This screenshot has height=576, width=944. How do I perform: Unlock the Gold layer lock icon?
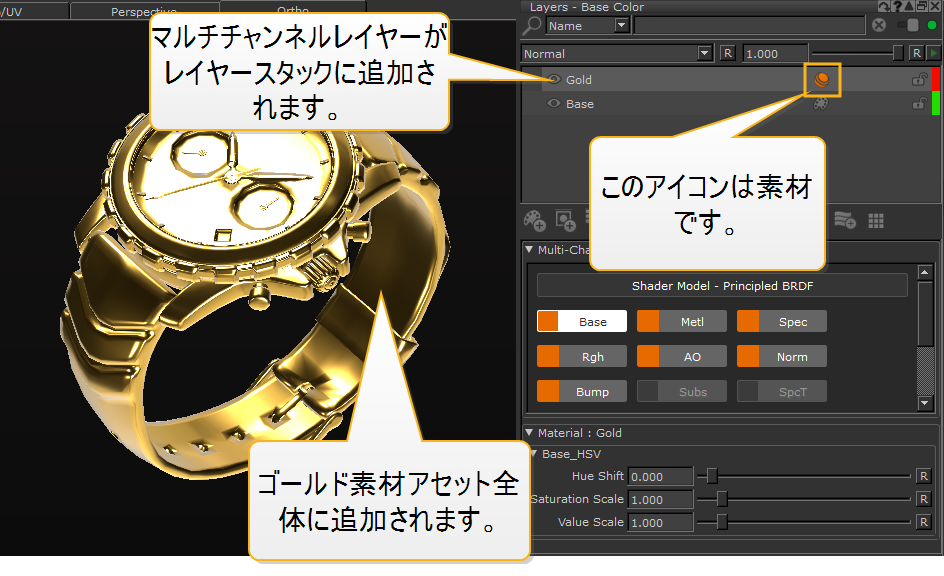click(918, 80)
